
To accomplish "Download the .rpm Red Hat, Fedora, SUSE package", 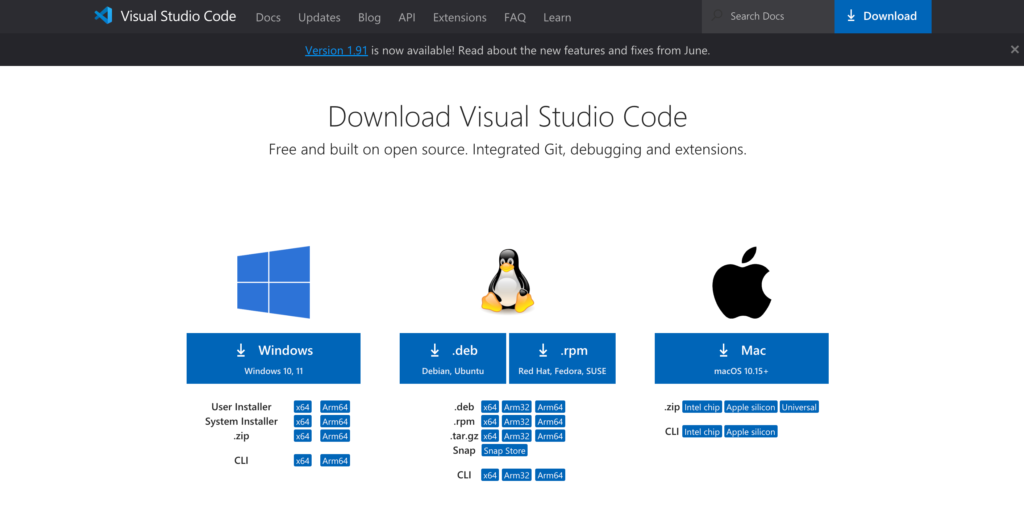I will (x=562, y=358).
